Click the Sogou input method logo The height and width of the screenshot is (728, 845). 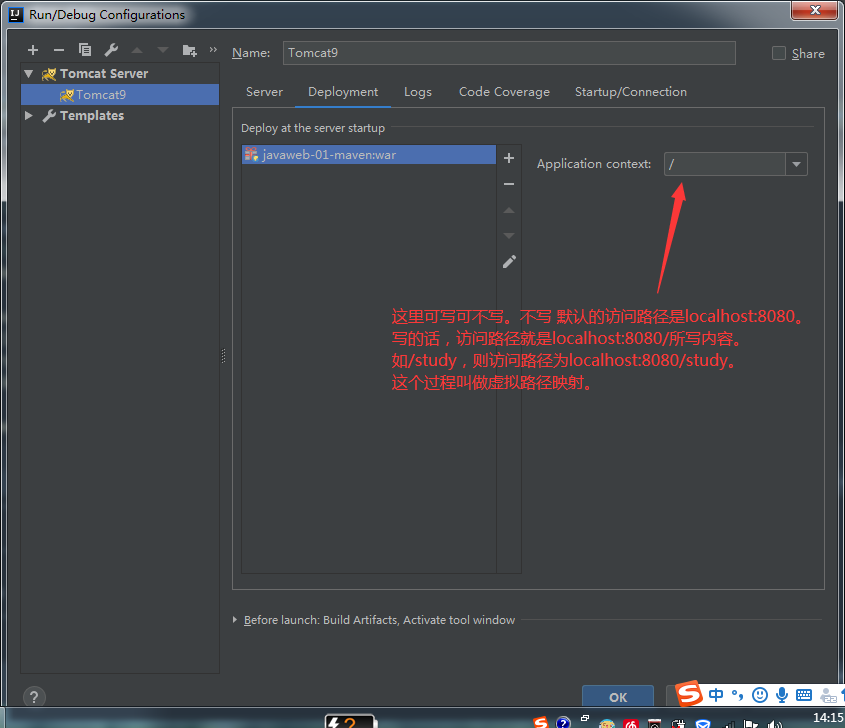click(689, 694)
